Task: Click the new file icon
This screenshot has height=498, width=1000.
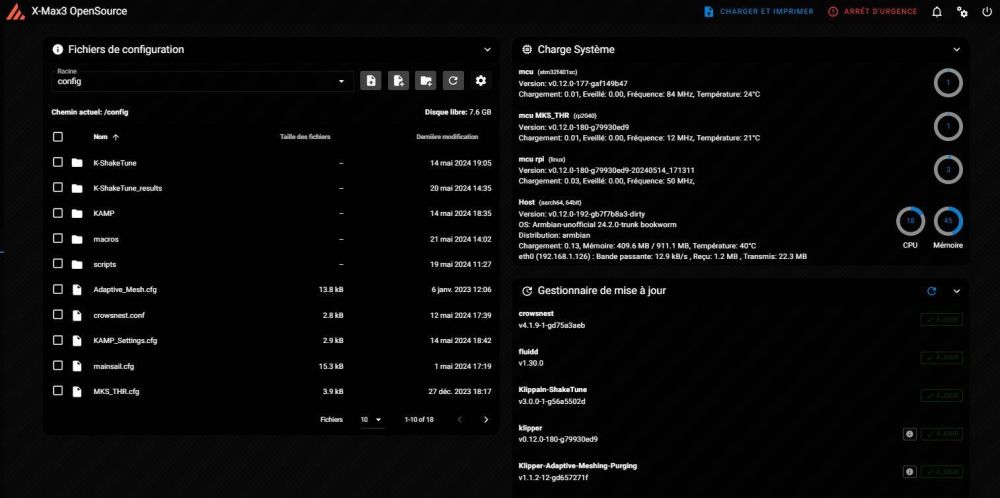Action: [x=398, y=80]
